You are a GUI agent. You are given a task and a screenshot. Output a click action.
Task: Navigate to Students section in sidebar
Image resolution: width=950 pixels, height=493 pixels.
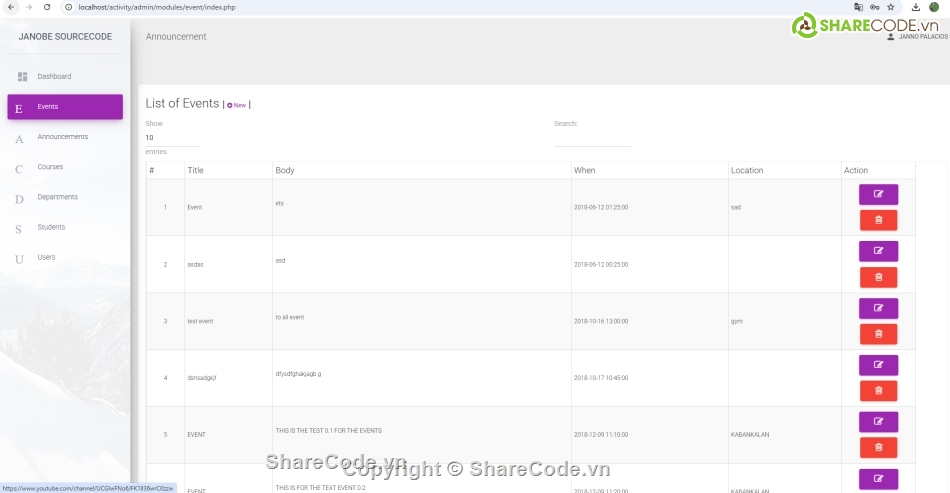(x=51, y=227)
